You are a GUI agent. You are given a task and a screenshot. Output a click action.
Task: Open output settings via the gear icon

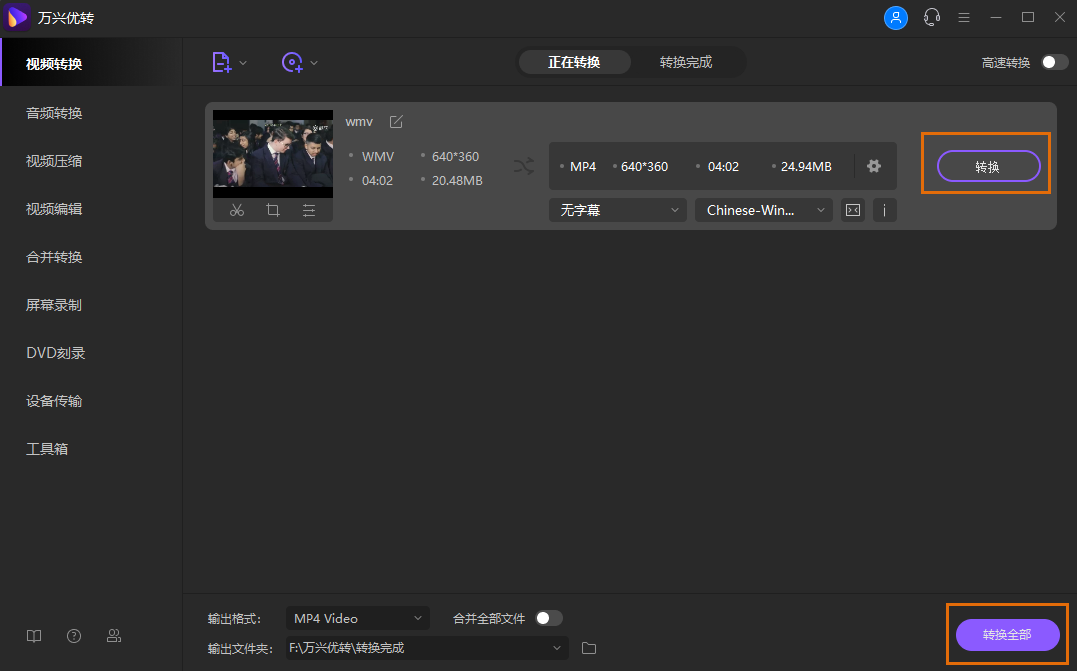[874, 166]
